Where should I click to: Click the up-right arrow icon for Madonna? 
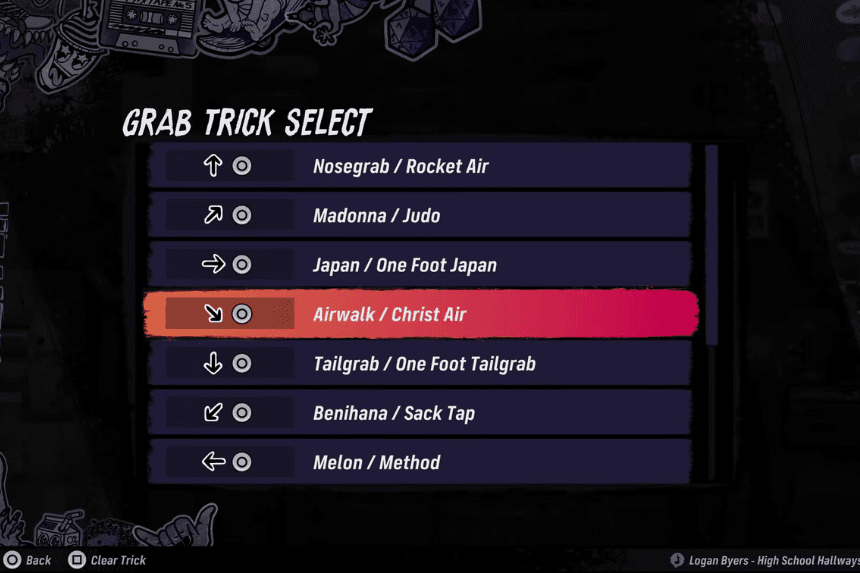click(212, 215)
